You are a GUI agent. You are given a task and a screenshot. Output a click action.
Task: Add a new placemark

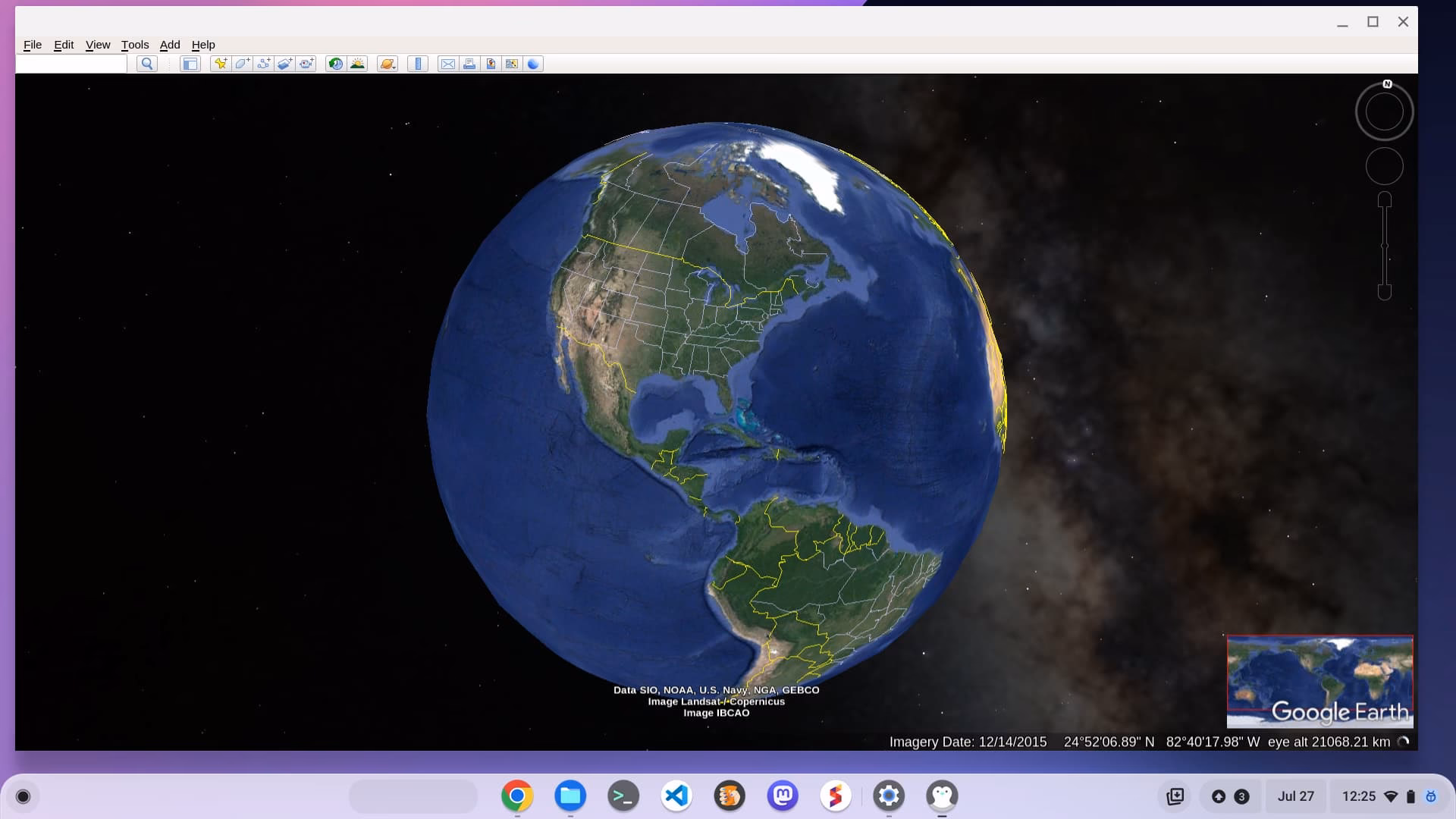[220, 64]
